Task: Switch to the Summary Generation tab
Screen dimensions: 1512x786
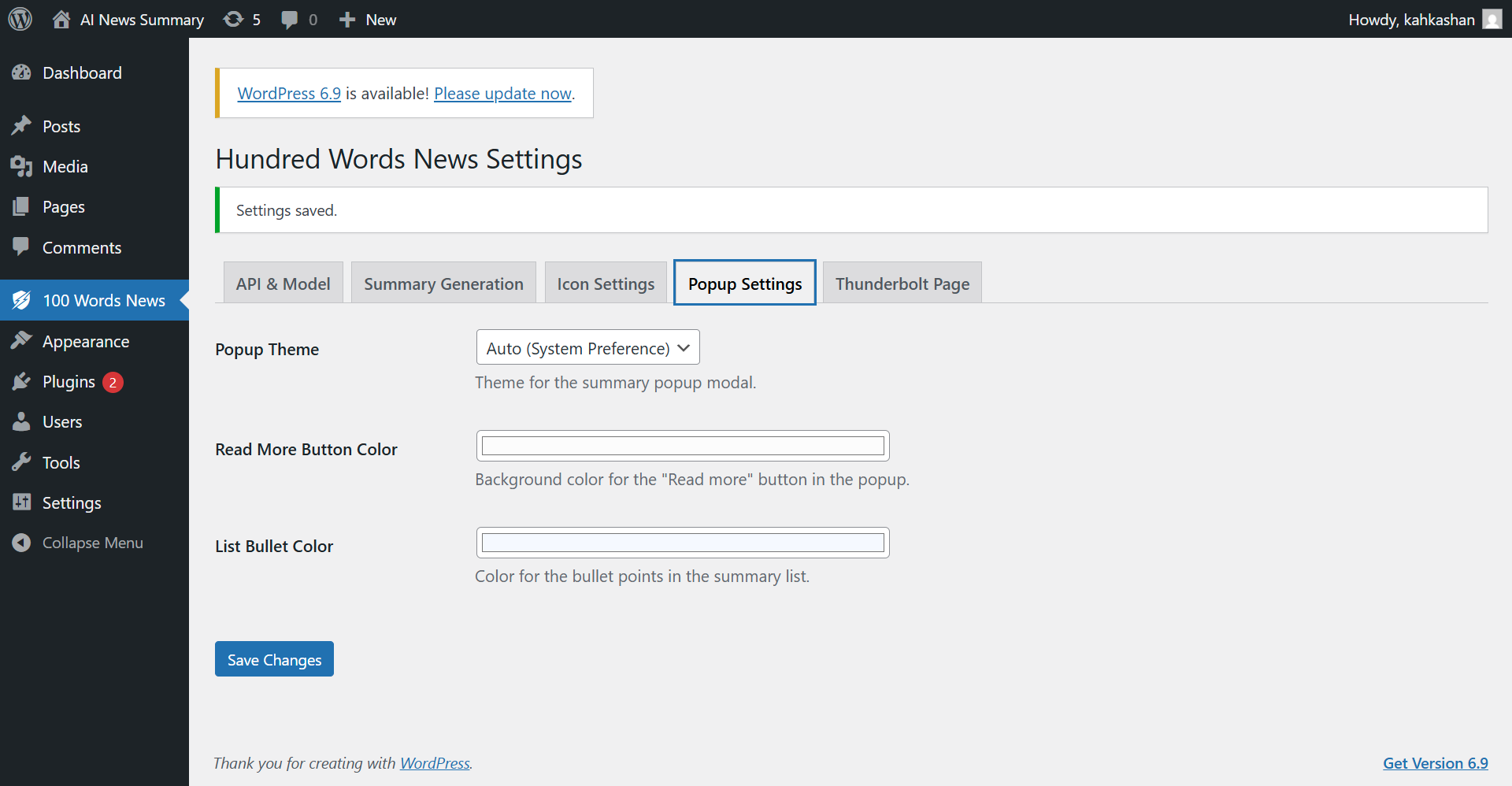Action: point(443,283)
